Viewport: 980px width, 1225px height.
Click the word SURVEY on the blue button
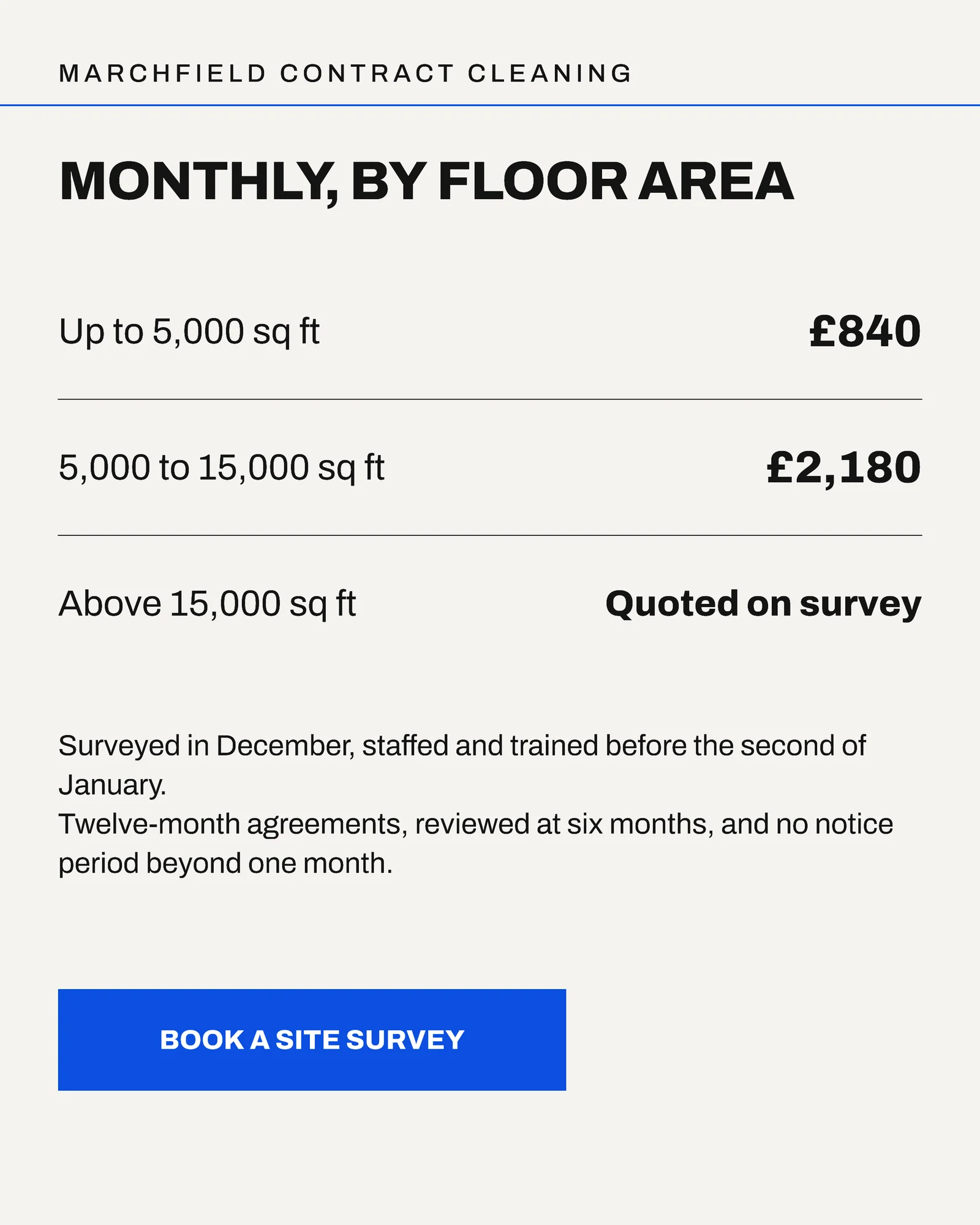click(405, 1040)
